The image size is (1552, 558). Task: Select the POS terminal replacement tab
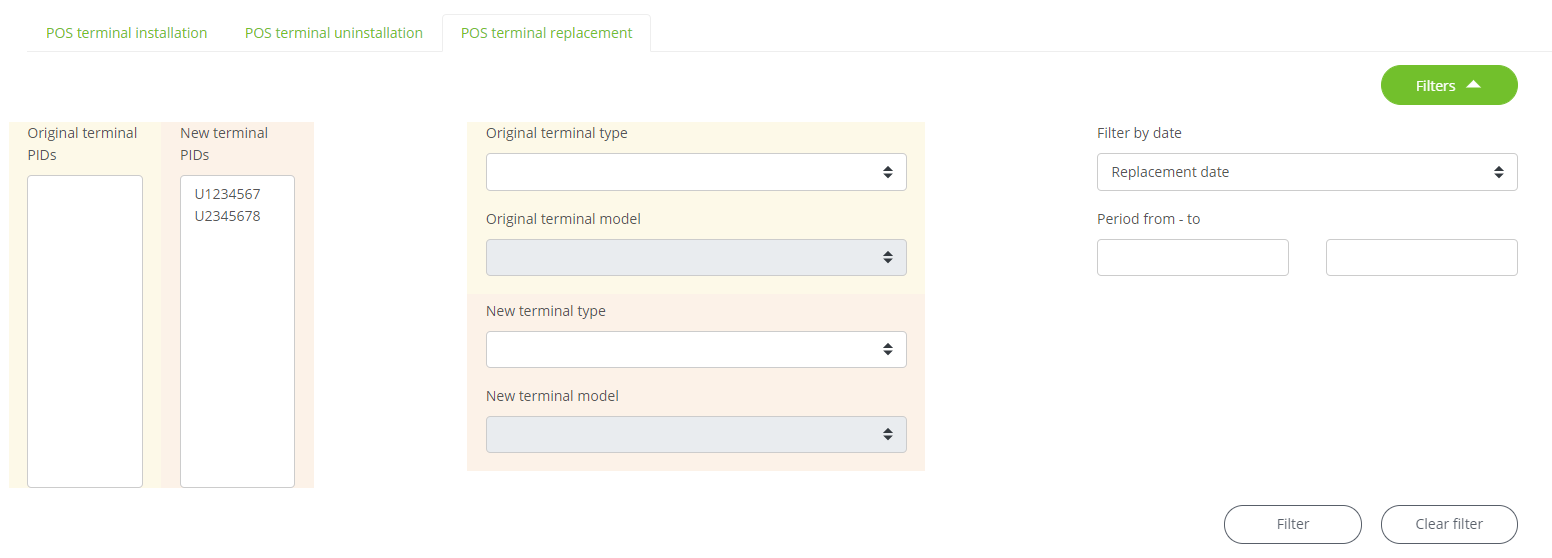pos(546,33)
